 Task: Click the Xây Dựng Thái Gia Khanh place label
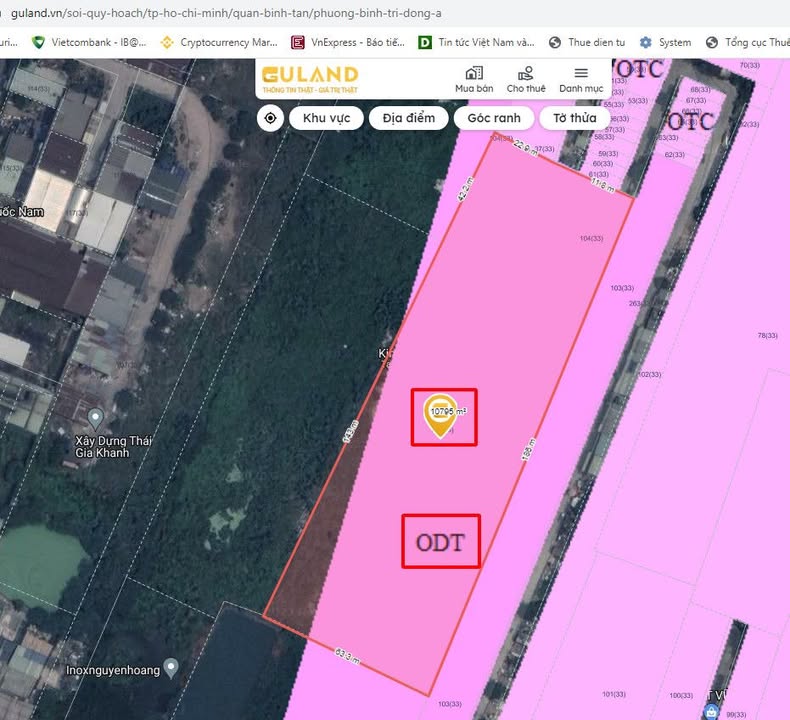pyautogui.click(x=113, y=447)
